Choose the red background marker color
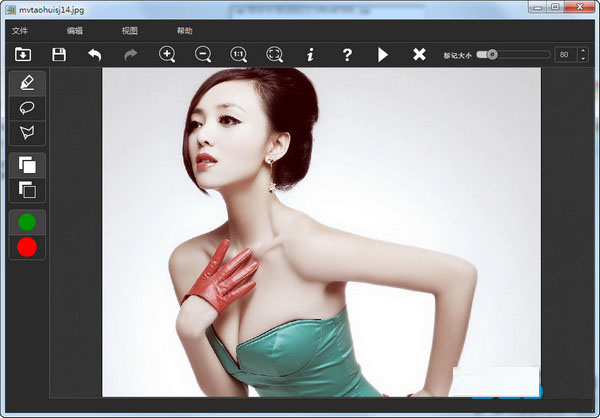This screenshot has height=418, width=600. click(x=27, y=246)
